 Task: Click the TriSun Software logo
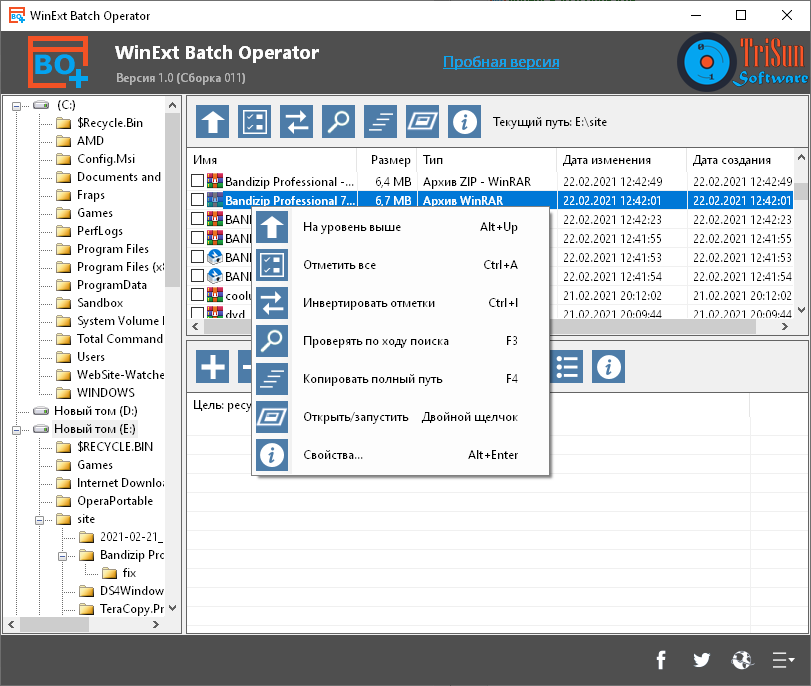[x=743, y=62]
